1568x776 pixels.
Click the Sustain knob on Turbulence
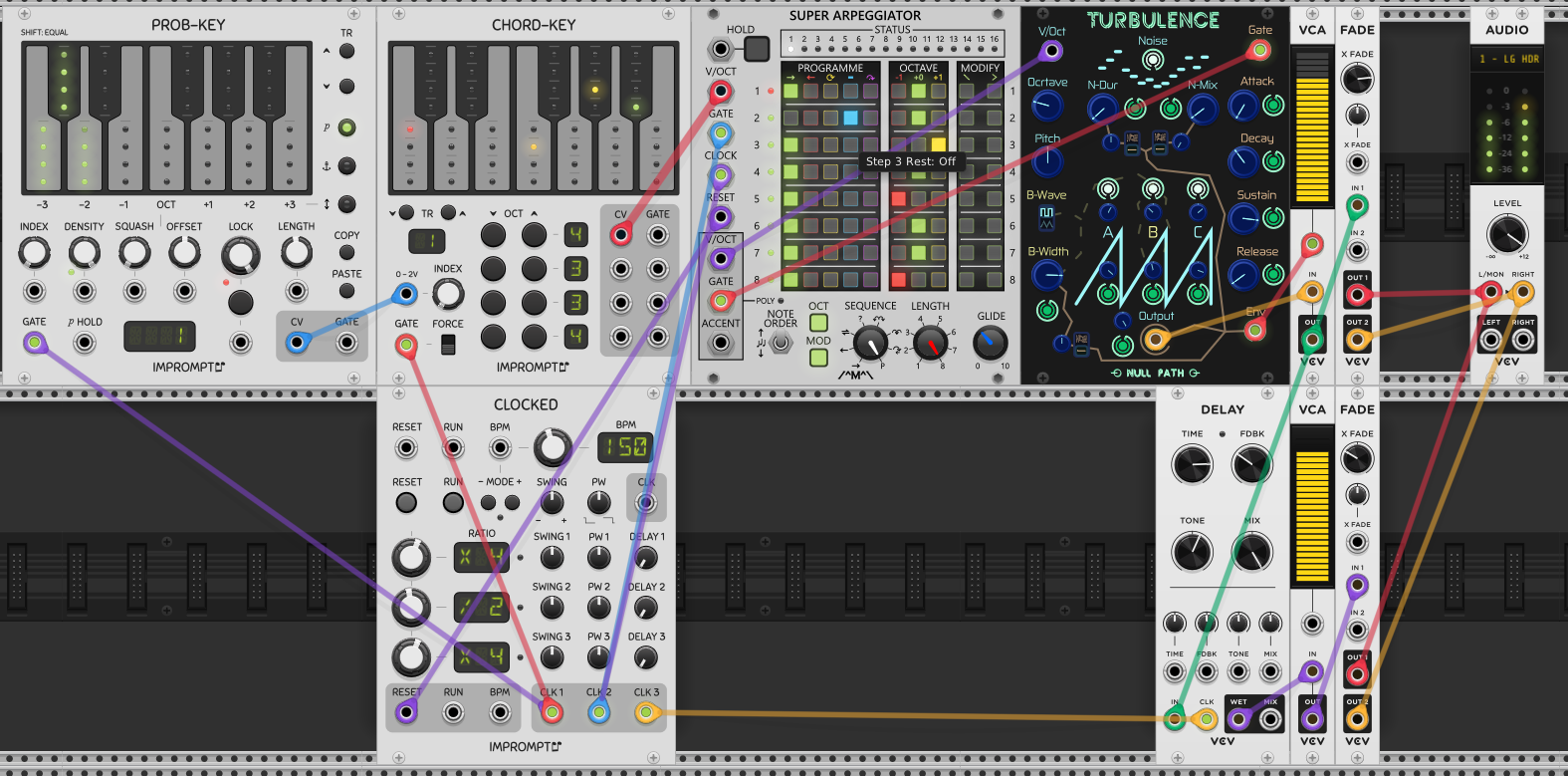tap(1242, 218)
